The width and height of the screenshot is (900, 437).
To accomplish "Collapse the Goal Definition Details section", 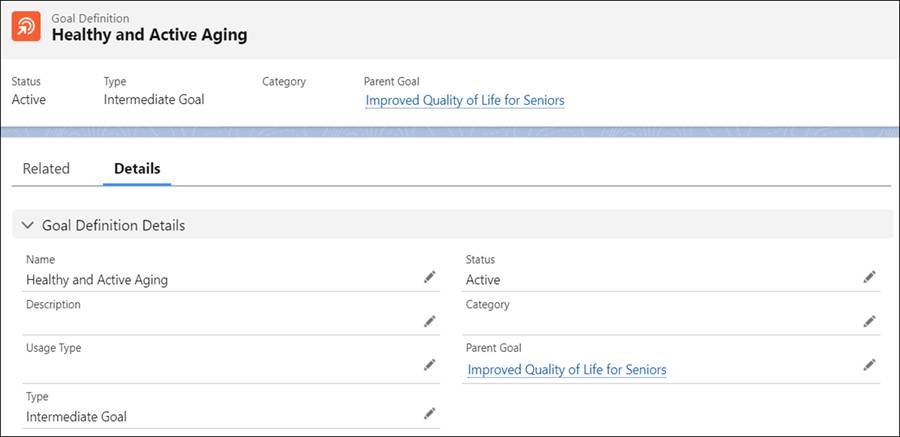I will pyautogui.click(x=28, y=225).
